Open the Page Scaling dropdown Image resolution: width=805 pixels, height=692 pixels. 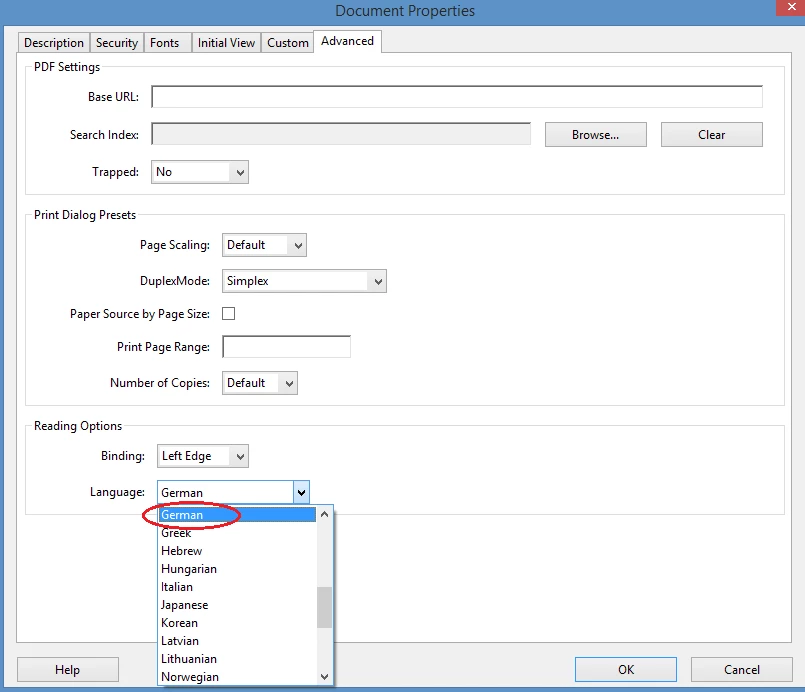[264, 245]
